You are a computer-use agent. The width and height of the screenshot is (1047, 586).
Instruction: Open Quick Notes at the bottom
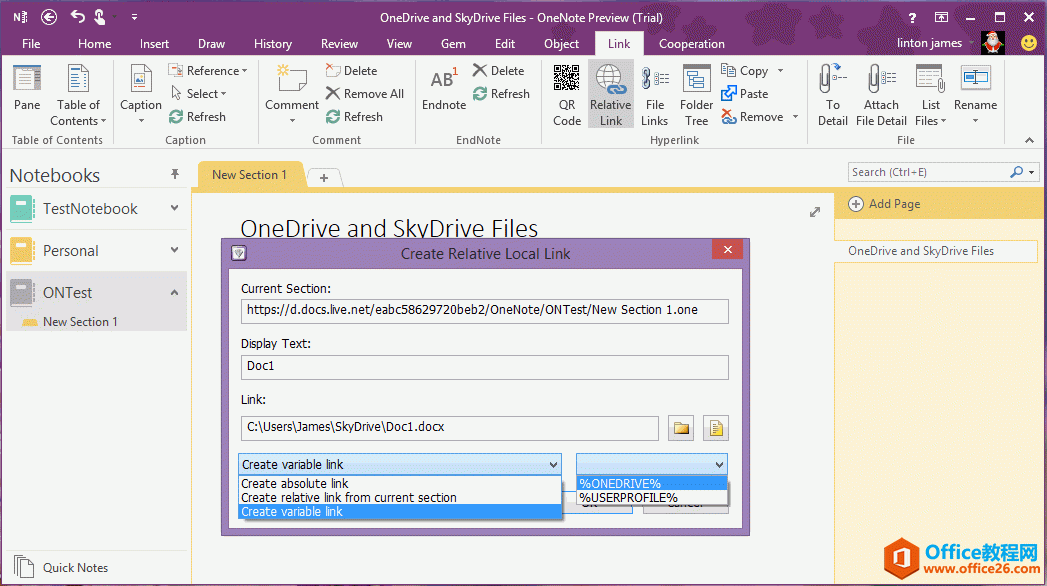coord(75,567)
